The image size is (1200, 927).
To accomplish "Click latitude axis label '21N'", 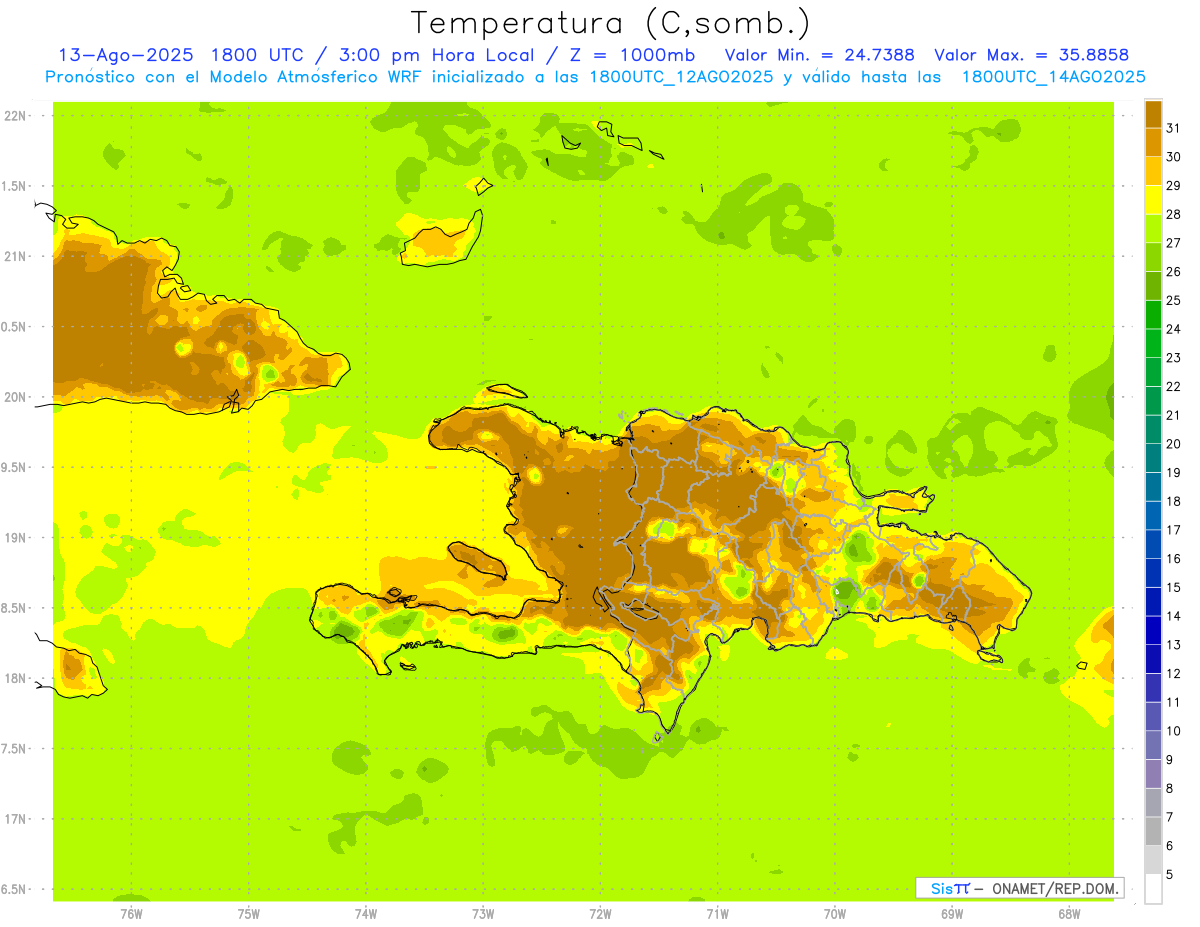I will click(15, 256).
